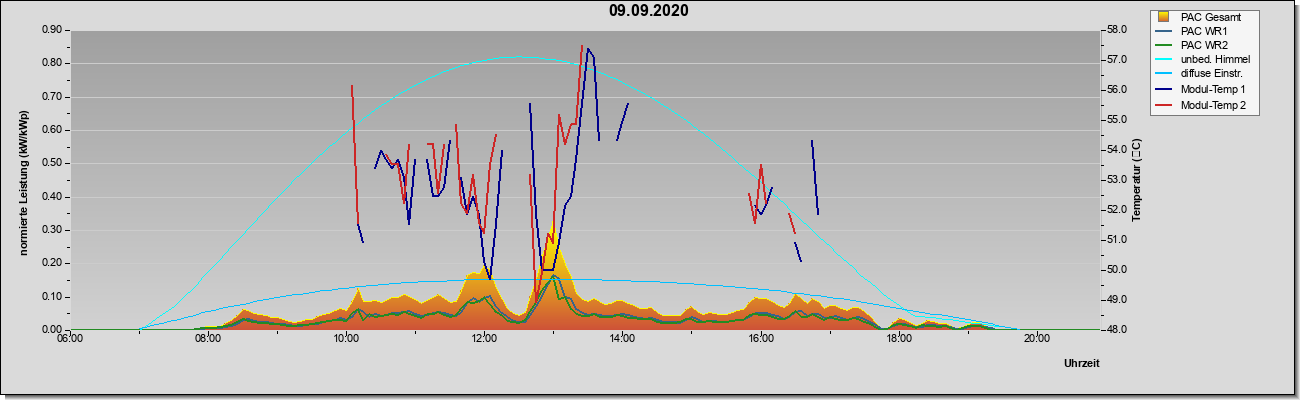Click the 14:00 time axis label
Image resolution: width=1300 pixels, height=400 pixels.
622,338
